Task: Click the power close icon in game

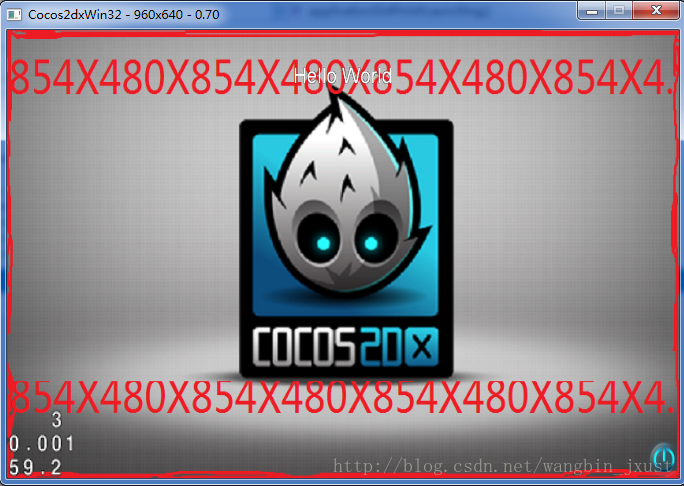Action: coord(663,456)
